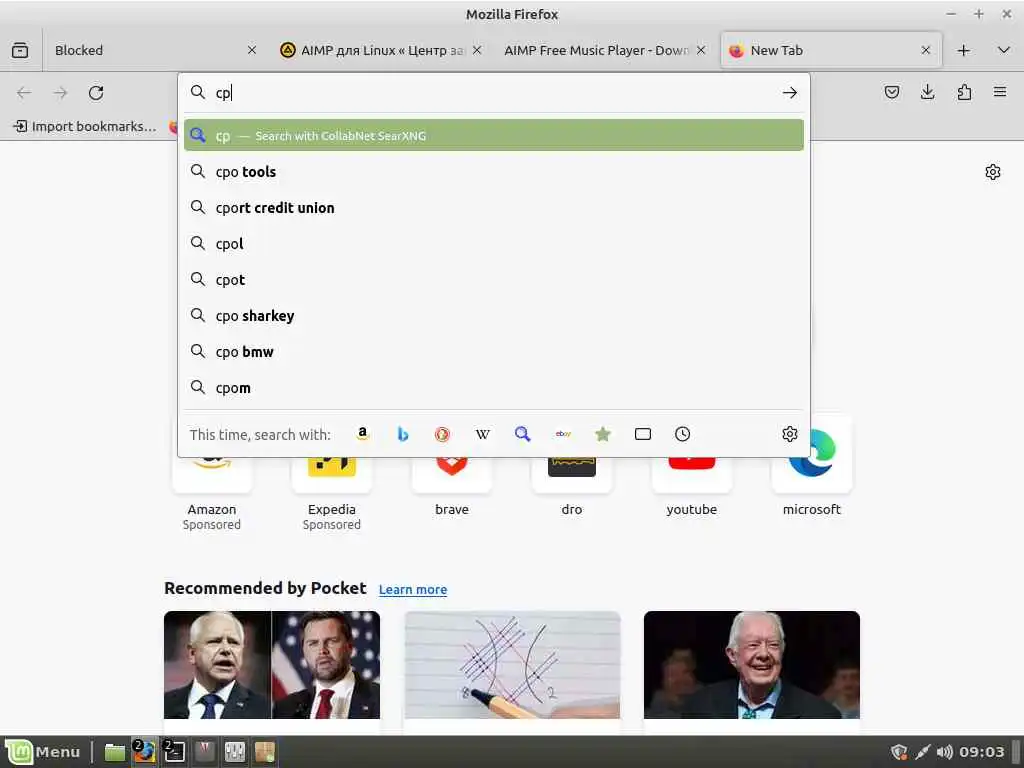Select the 'cpol' suggestion
The height and width of the screenshot is (768, 1024).
pyautogui.click(x=494, y=244)
